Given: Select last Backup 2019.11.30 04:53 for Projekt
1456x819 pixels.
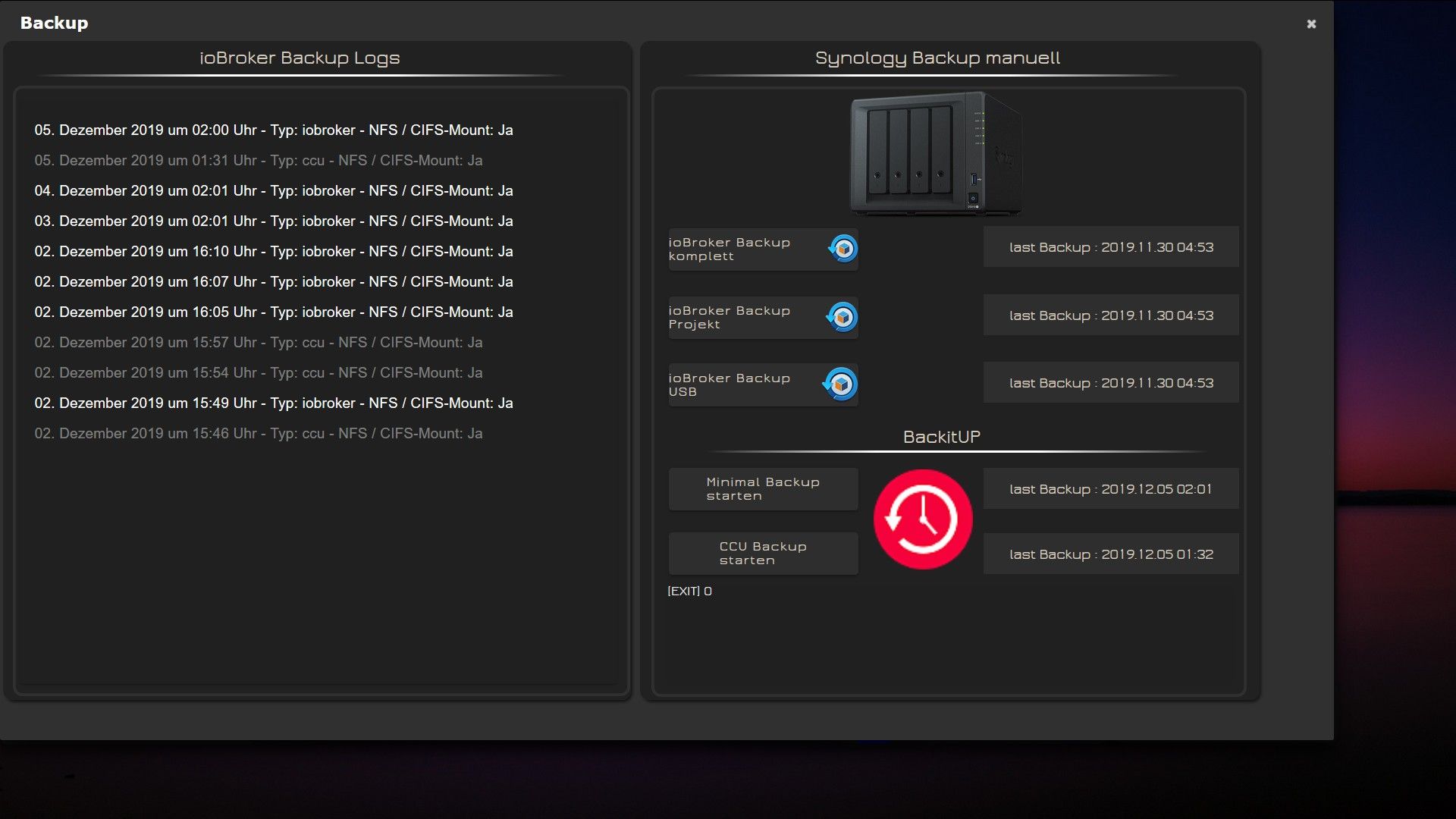Looking at the screenshot, I should point(1111,315).
